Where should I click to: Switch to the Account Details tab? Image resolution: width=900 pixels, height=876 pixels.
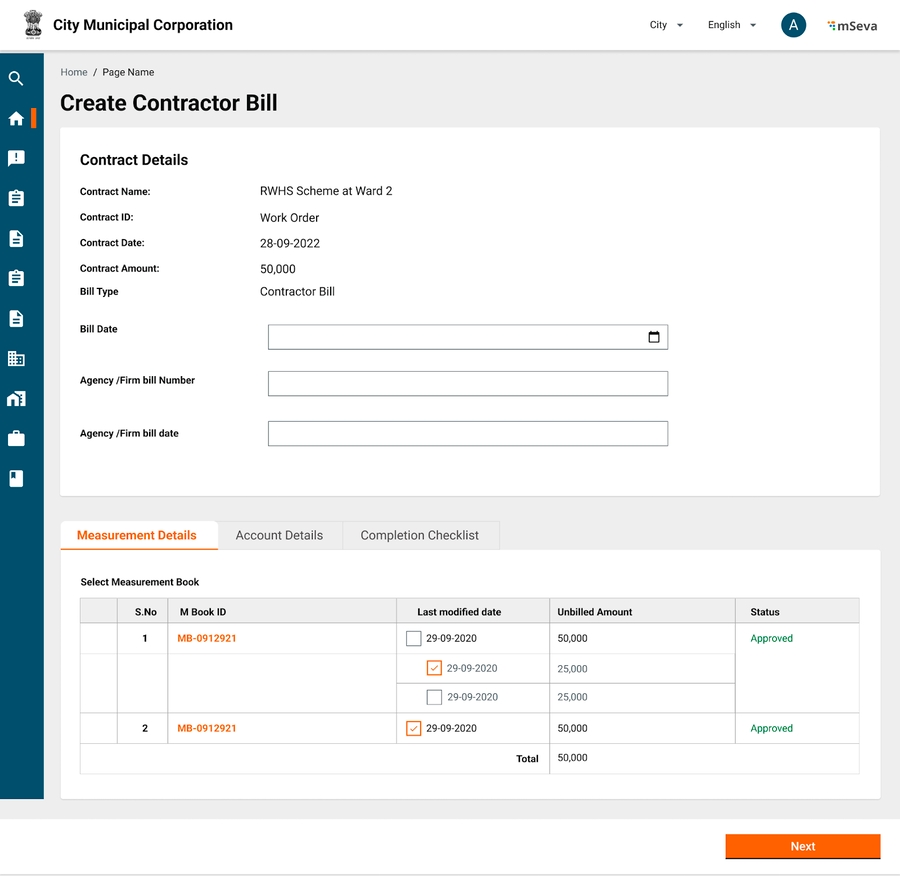coord(279,535)
